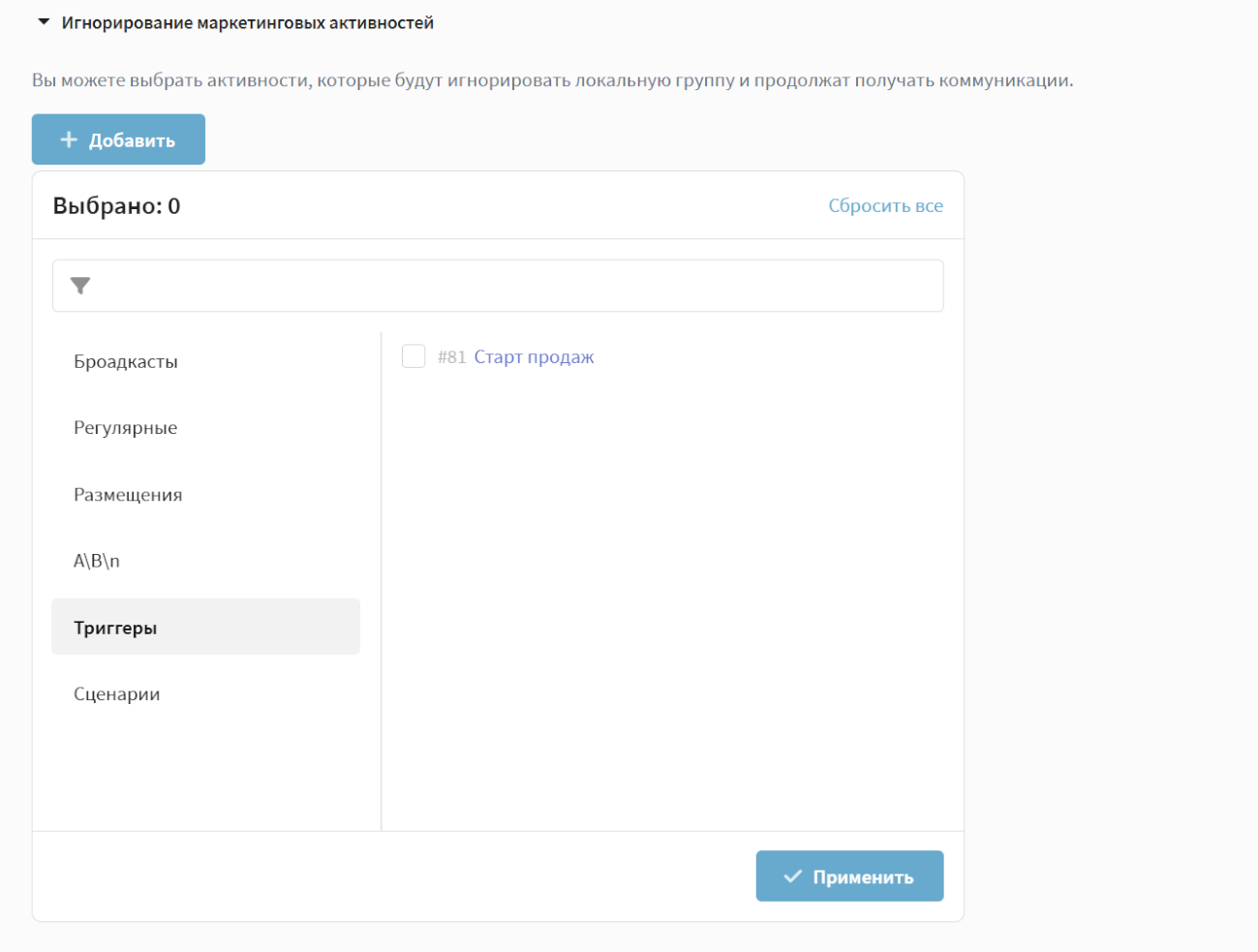Tick the checkbox for trigger #81
Image resolution: width=1258 pixels, height=952 pixels.
414,356
